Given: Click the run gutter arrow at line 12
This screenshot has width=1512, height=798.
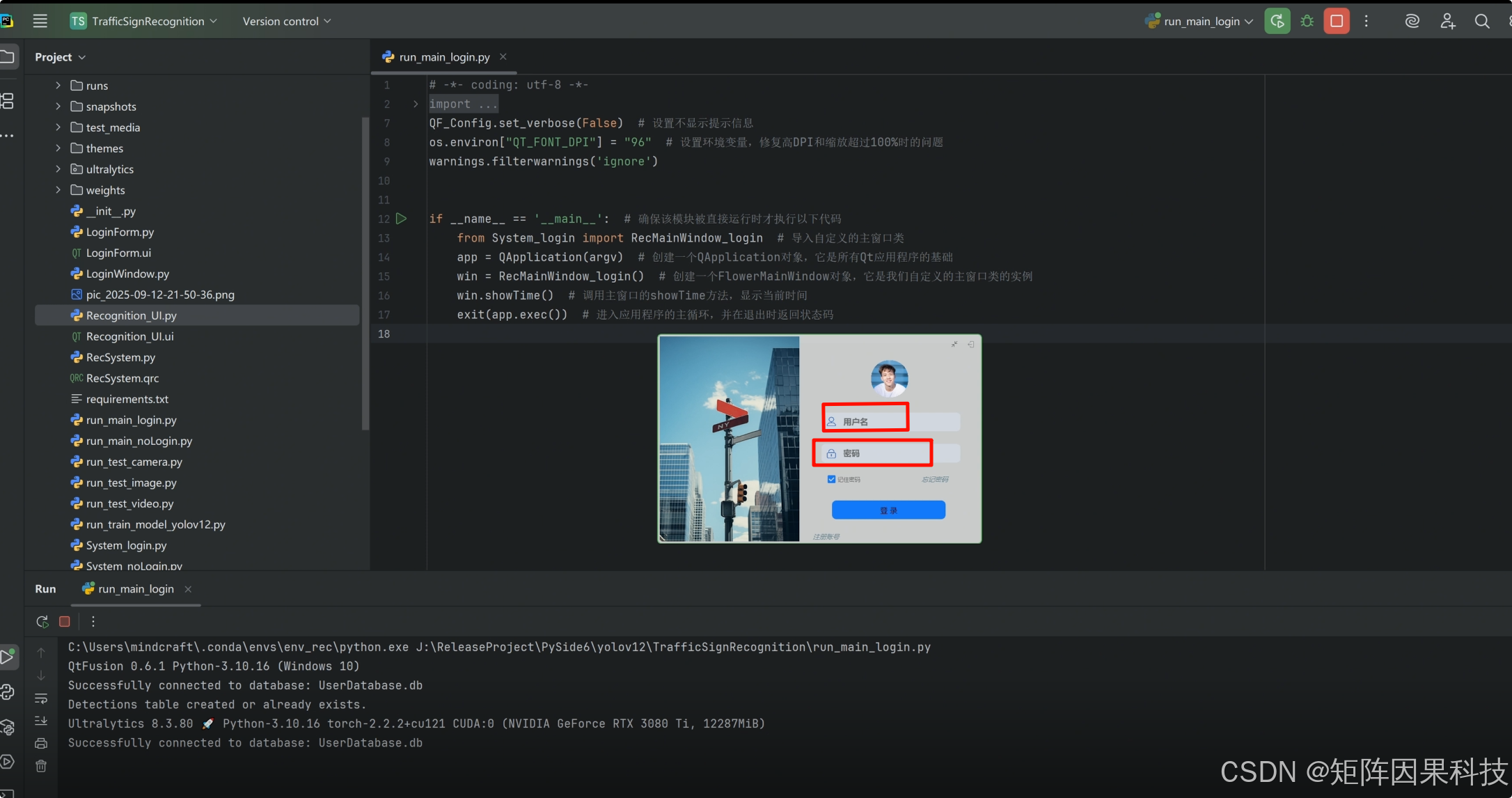Looking at the screenshot, I should (402, 219).
